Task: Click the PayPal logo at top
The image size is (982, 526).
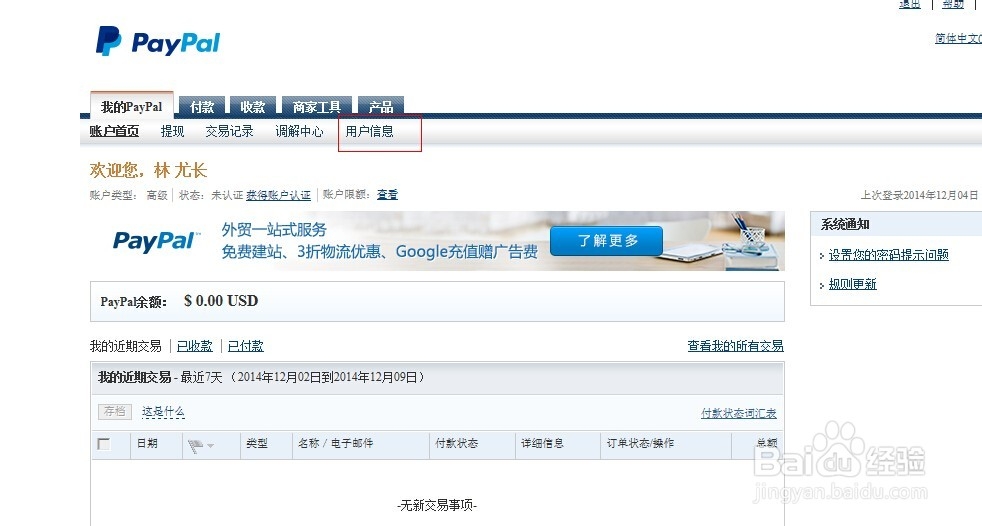Action: coord(158,42)
